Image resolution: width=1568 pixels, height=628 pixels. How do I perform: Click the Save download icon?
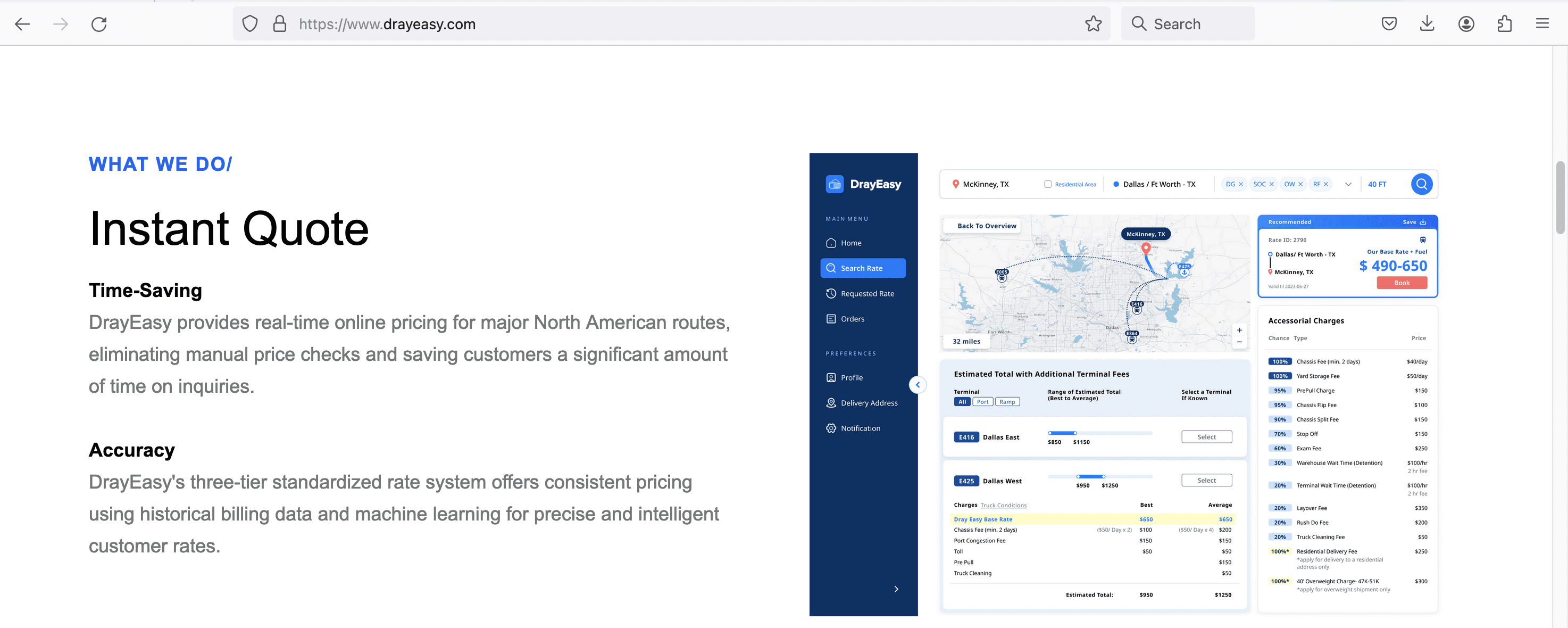click(1422, 222)
